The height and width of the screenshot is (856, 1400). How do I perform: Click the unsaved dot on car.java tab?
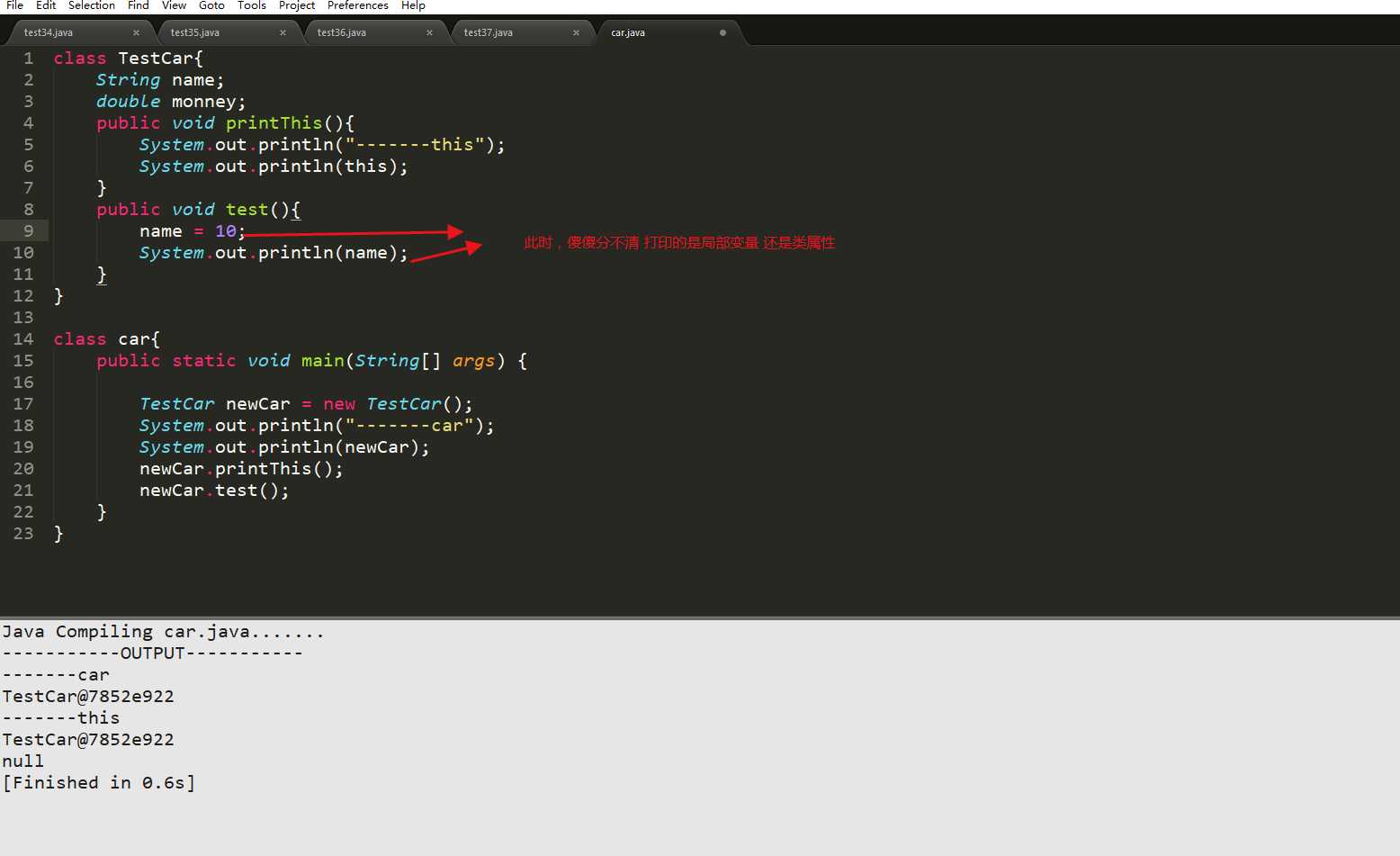coord(722,32)
